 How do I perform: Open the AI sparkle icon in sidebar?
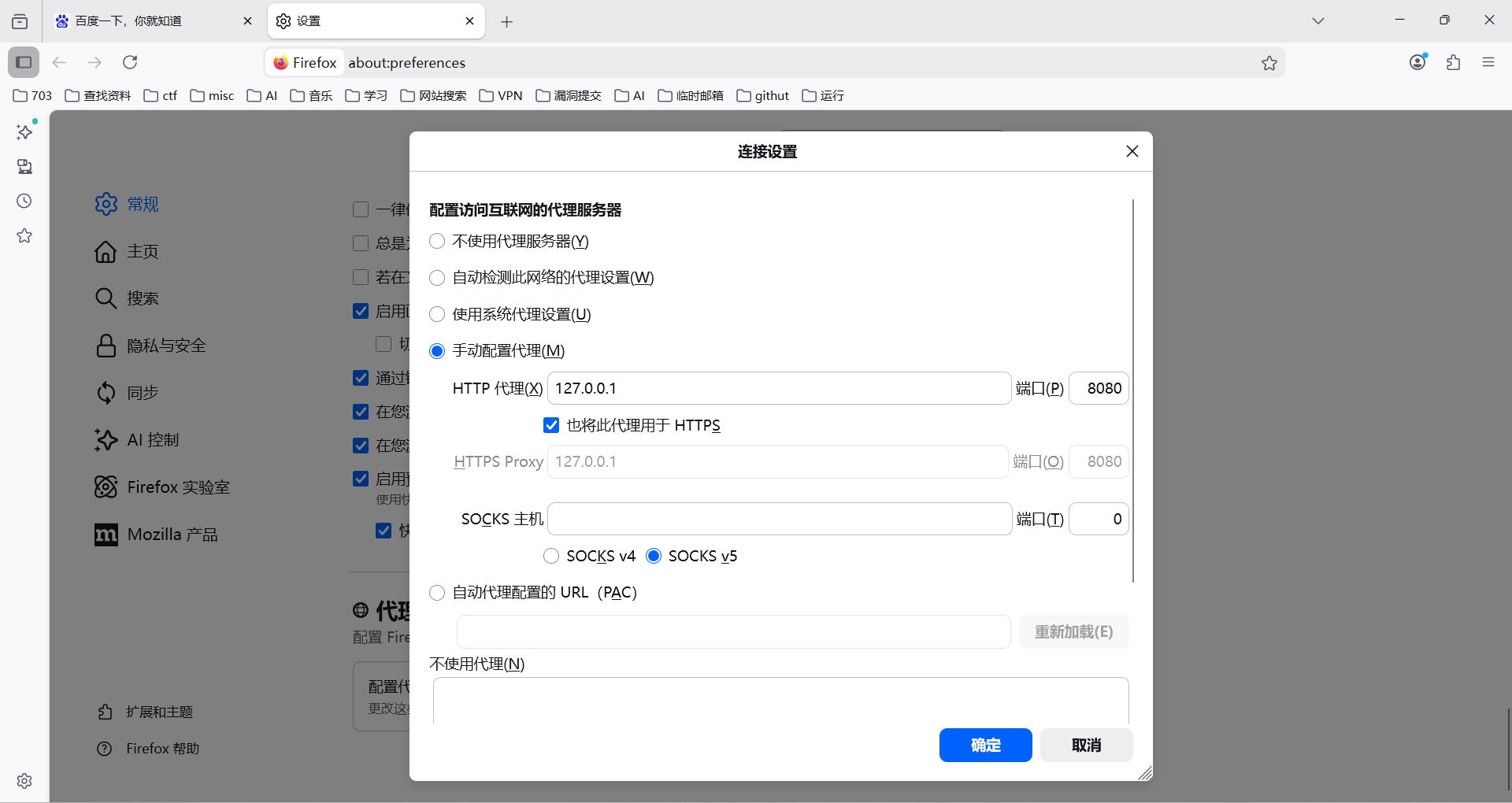point(24,132)
